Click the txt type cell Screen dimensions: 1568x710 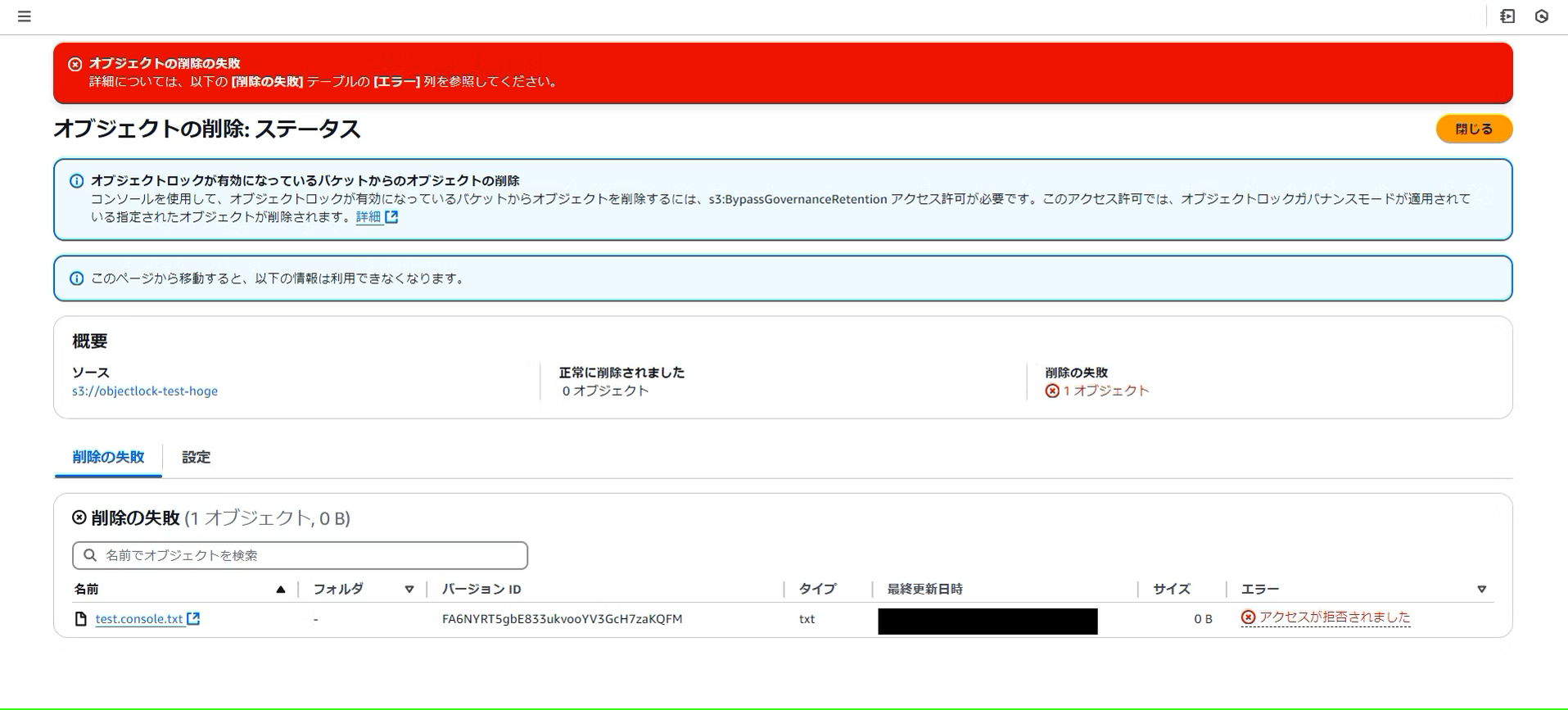tap(807, 619)
